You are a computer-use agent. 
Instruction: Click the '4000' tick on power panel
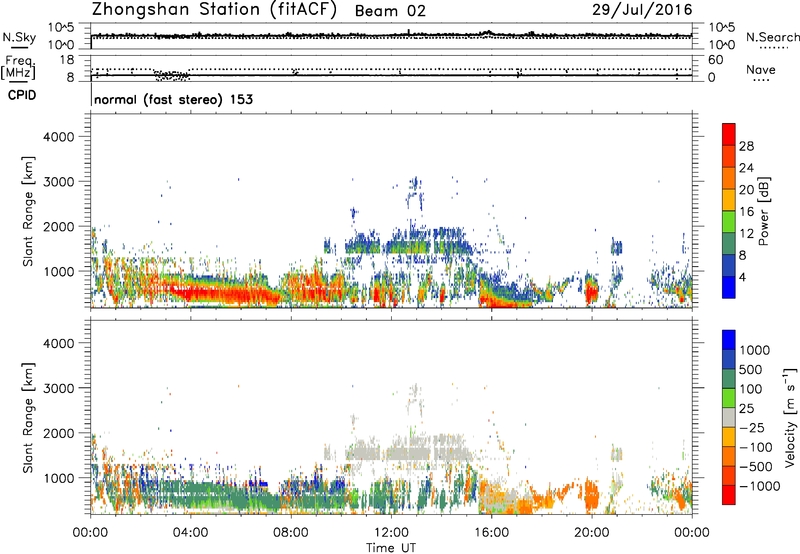(59, 137)
